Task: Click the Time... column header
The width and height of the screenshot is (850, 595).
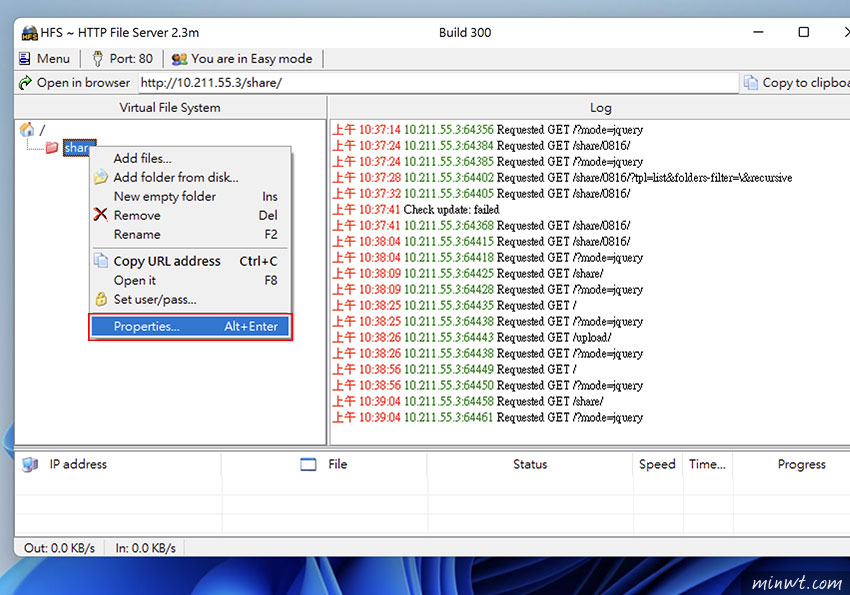Action: pyautogui.click(x=707, y=464)
